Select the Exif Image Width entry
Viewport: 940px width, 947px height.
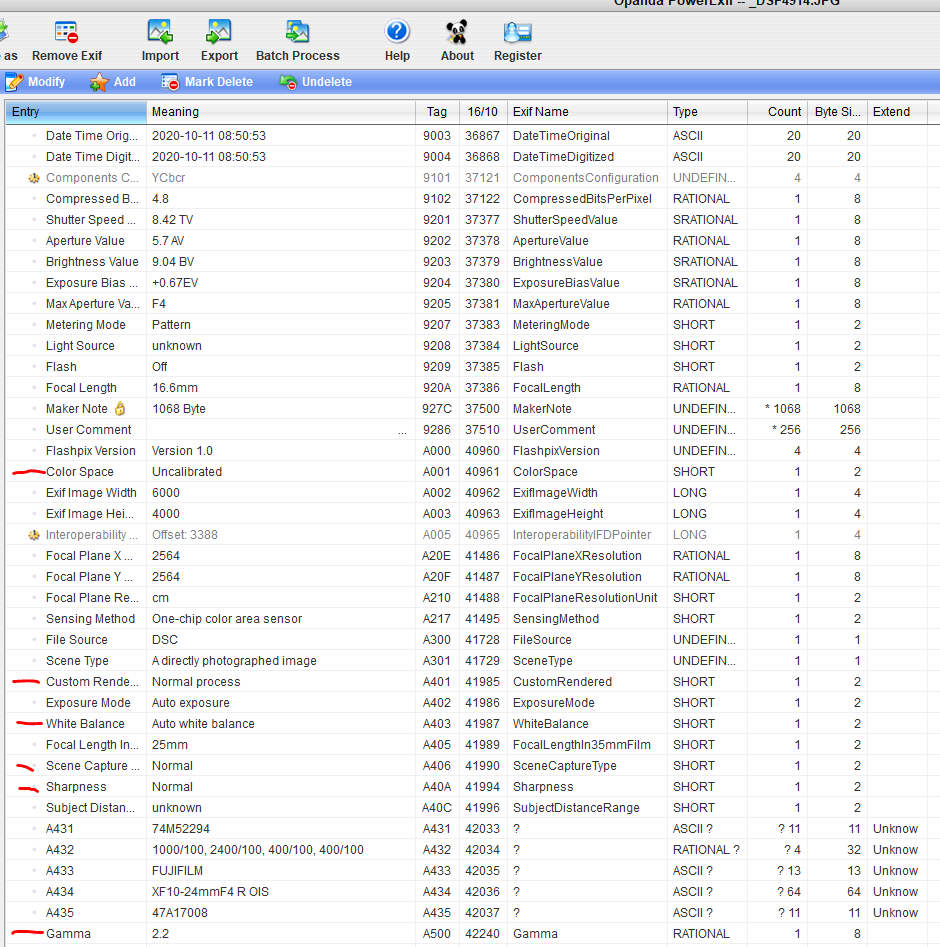click(x=91, y=493)
